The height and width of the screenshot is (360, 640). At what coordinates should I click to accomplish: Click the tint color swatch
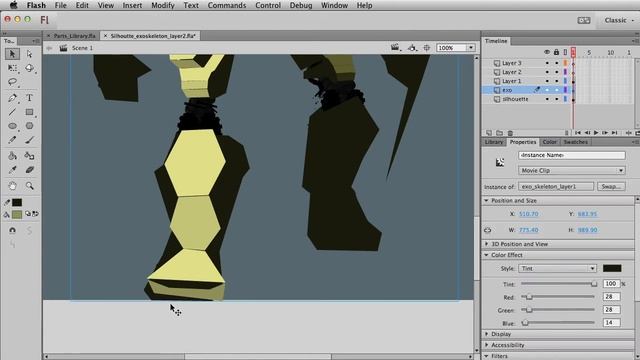coord(612,269)
